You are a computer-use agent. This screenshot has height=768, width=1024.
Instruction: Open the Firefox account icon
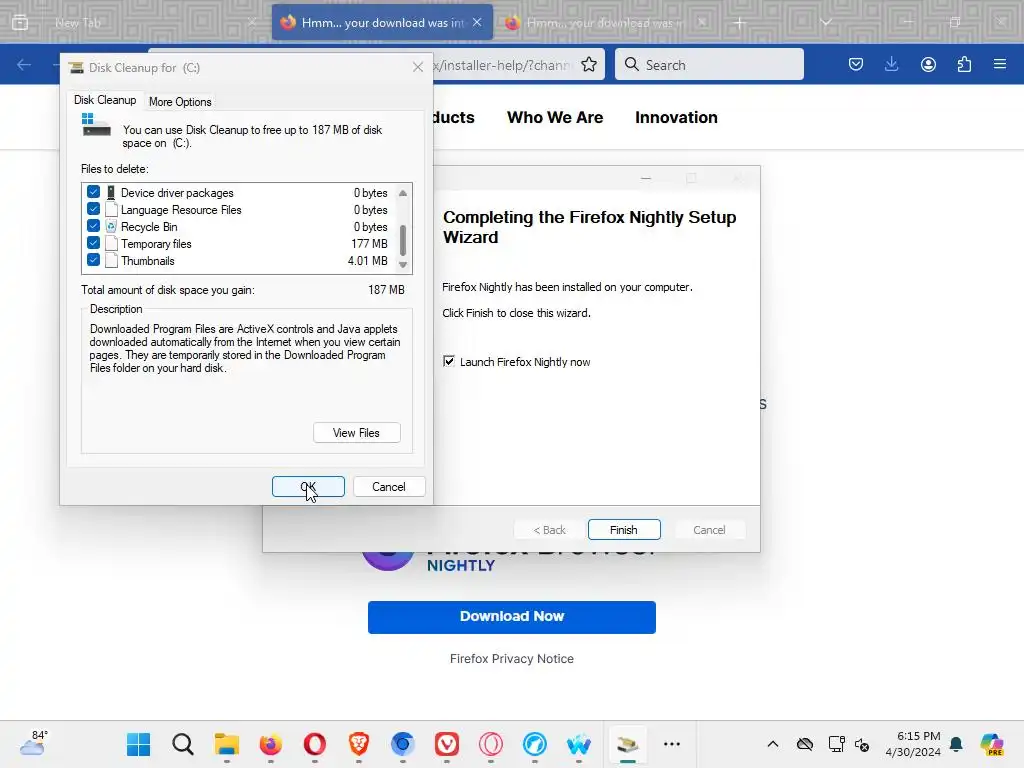coord(928,65)
